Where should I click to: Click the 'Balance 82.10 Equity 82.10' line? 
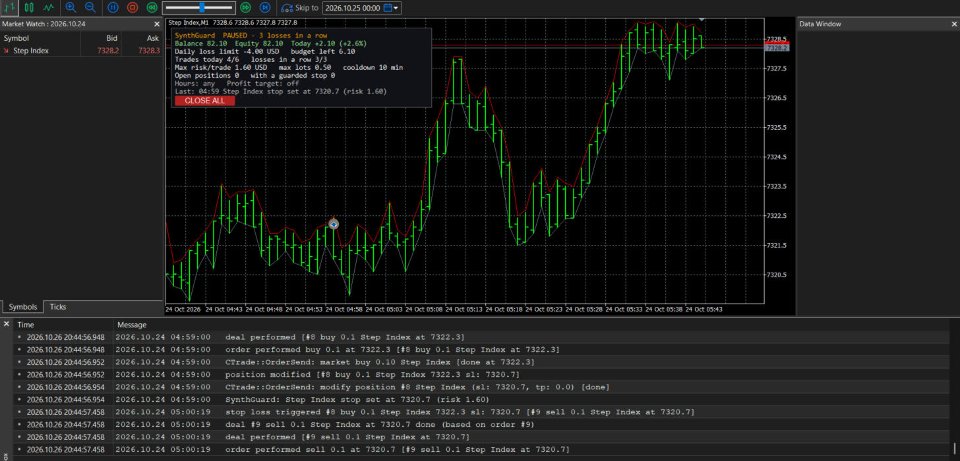point(270,44)
